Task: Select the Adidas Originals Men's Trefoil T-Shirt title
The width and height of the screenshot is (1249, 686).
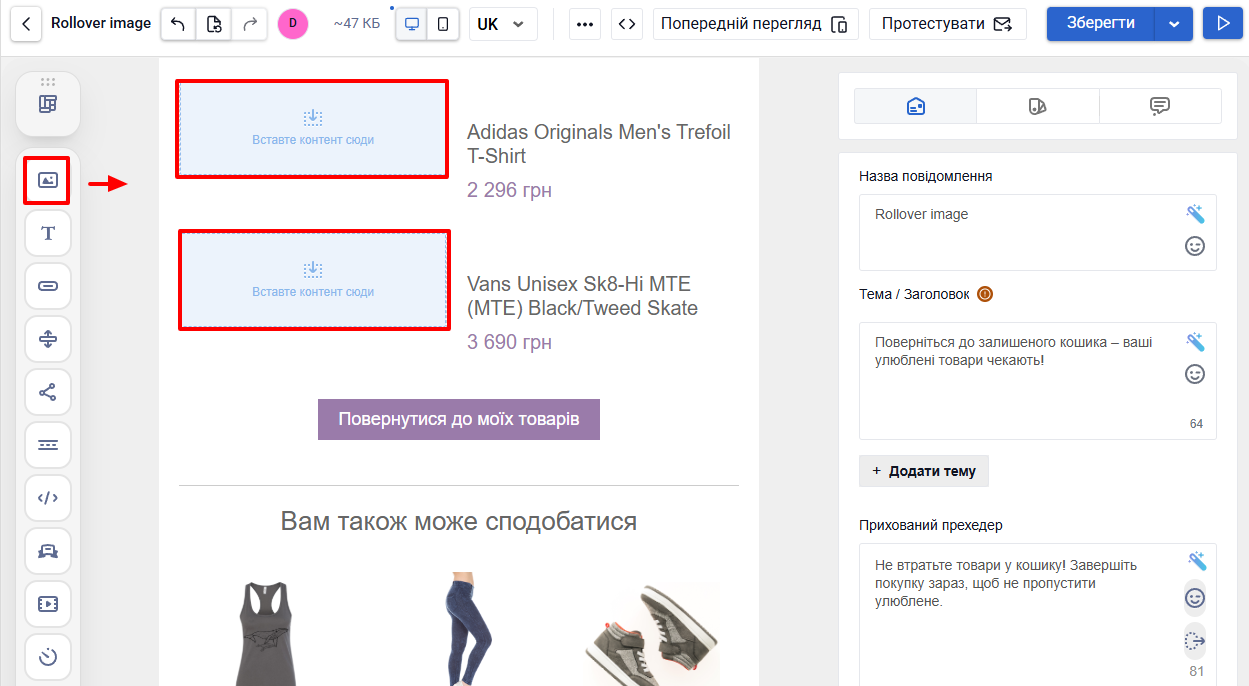Action: 599,144
